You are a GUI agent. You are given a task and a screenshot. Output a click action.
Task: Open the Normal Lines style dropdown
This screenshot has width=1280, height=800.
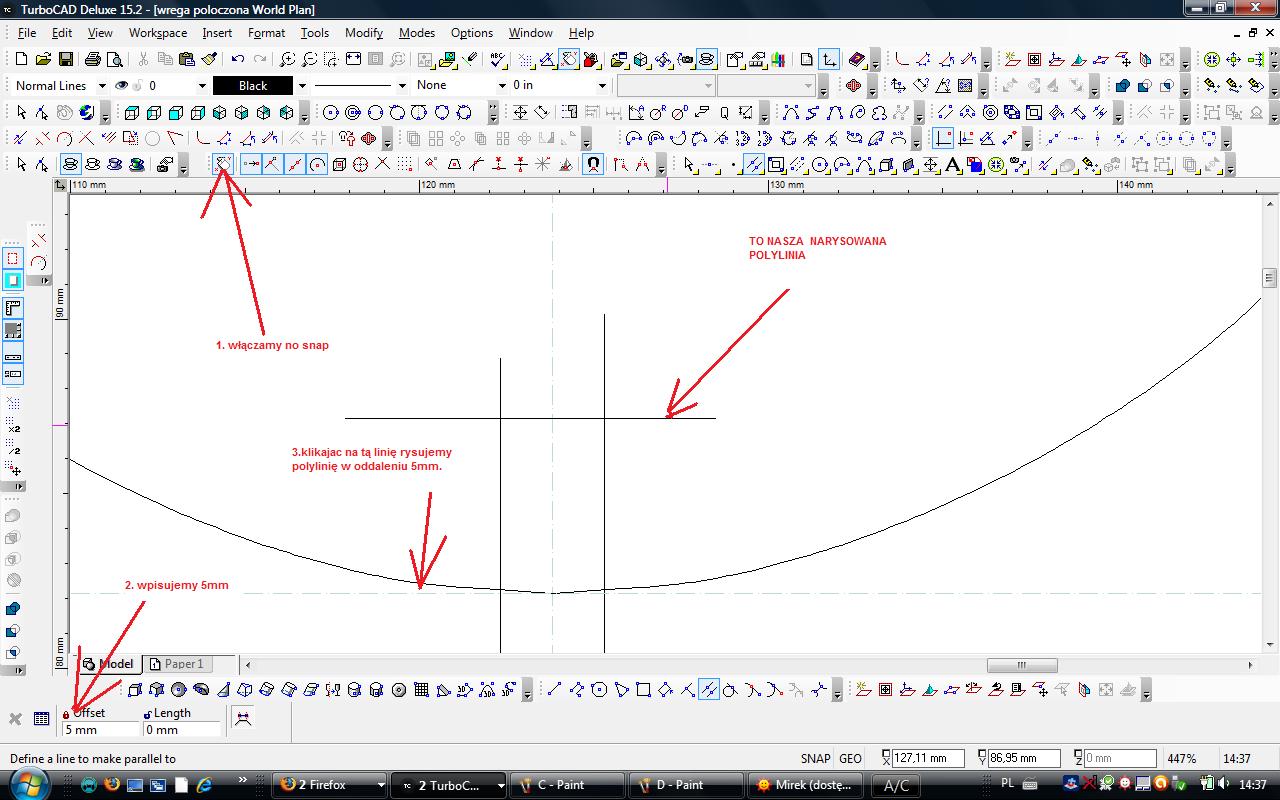coord(102,86)
